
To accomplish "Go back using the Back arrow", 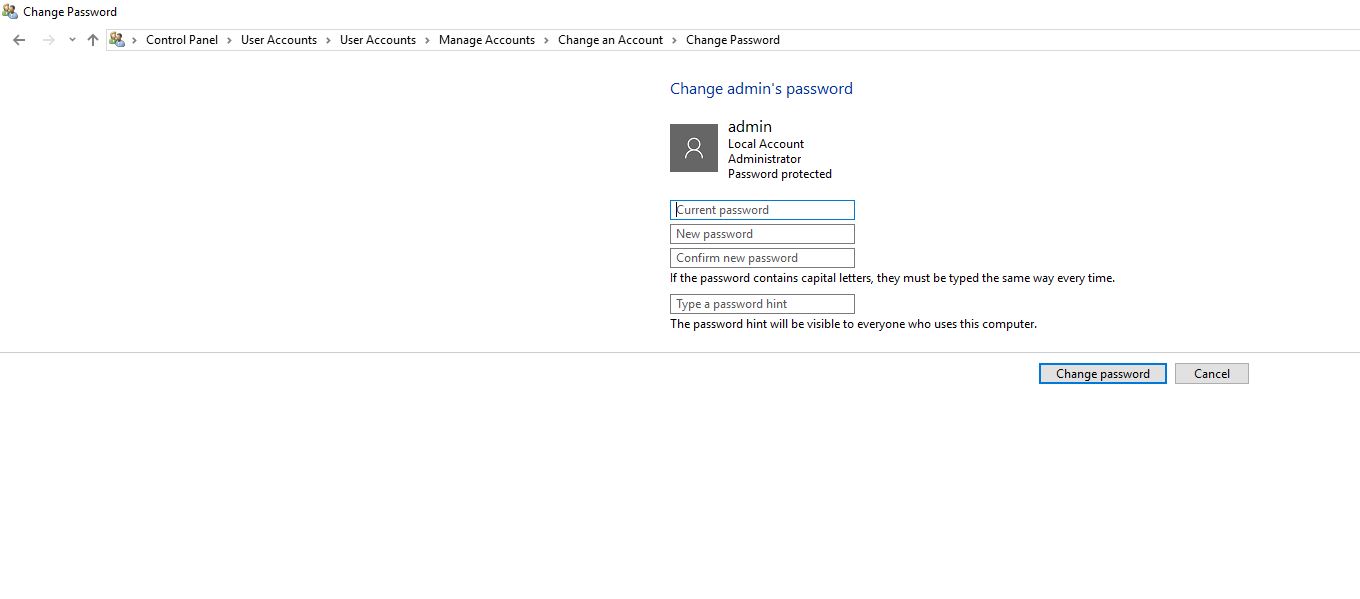I will coord(19,40).
